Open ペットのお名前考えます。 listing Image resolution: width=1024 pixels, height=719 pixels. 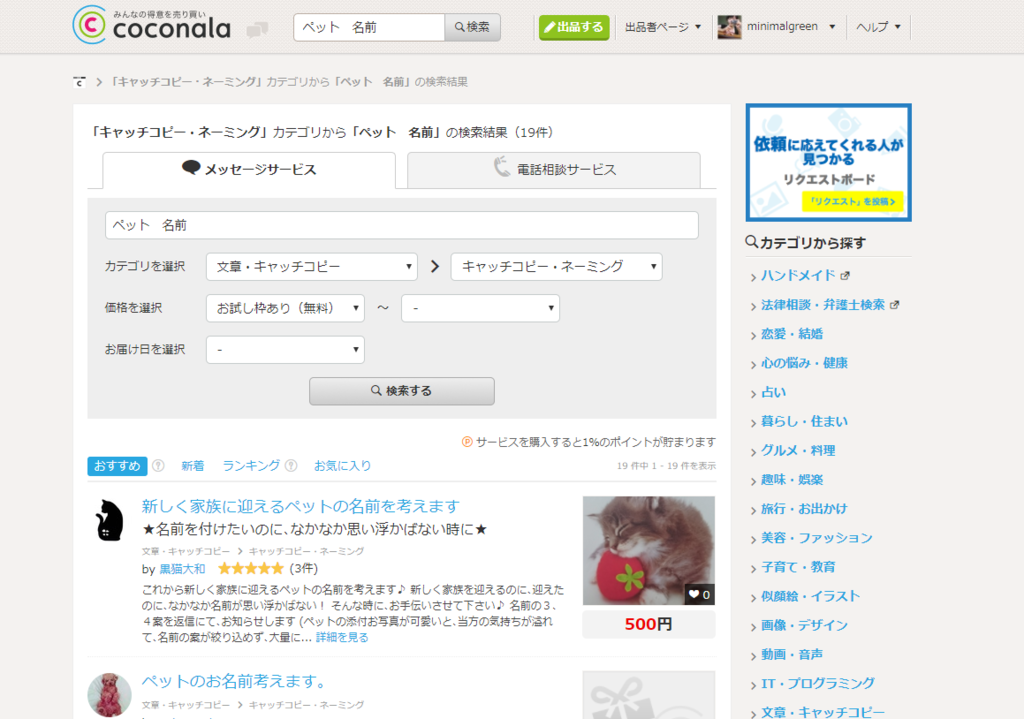pyautogui.click(x=236, y=681)
